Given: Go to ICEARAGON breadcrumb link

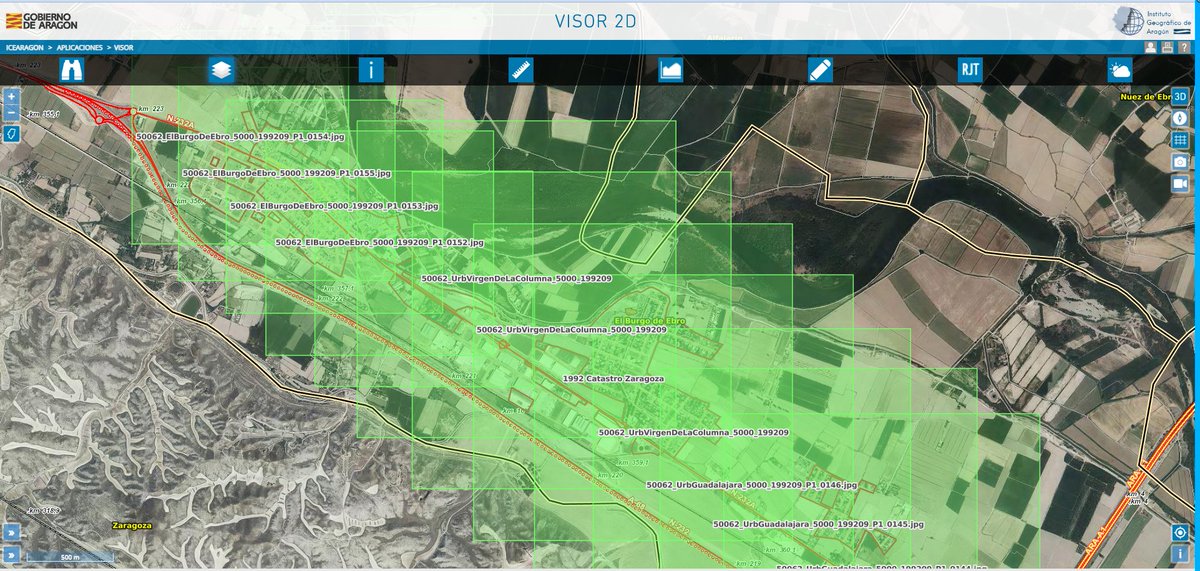Looking at the screenshot, I should pyautogui.click(x=25, y=47).
